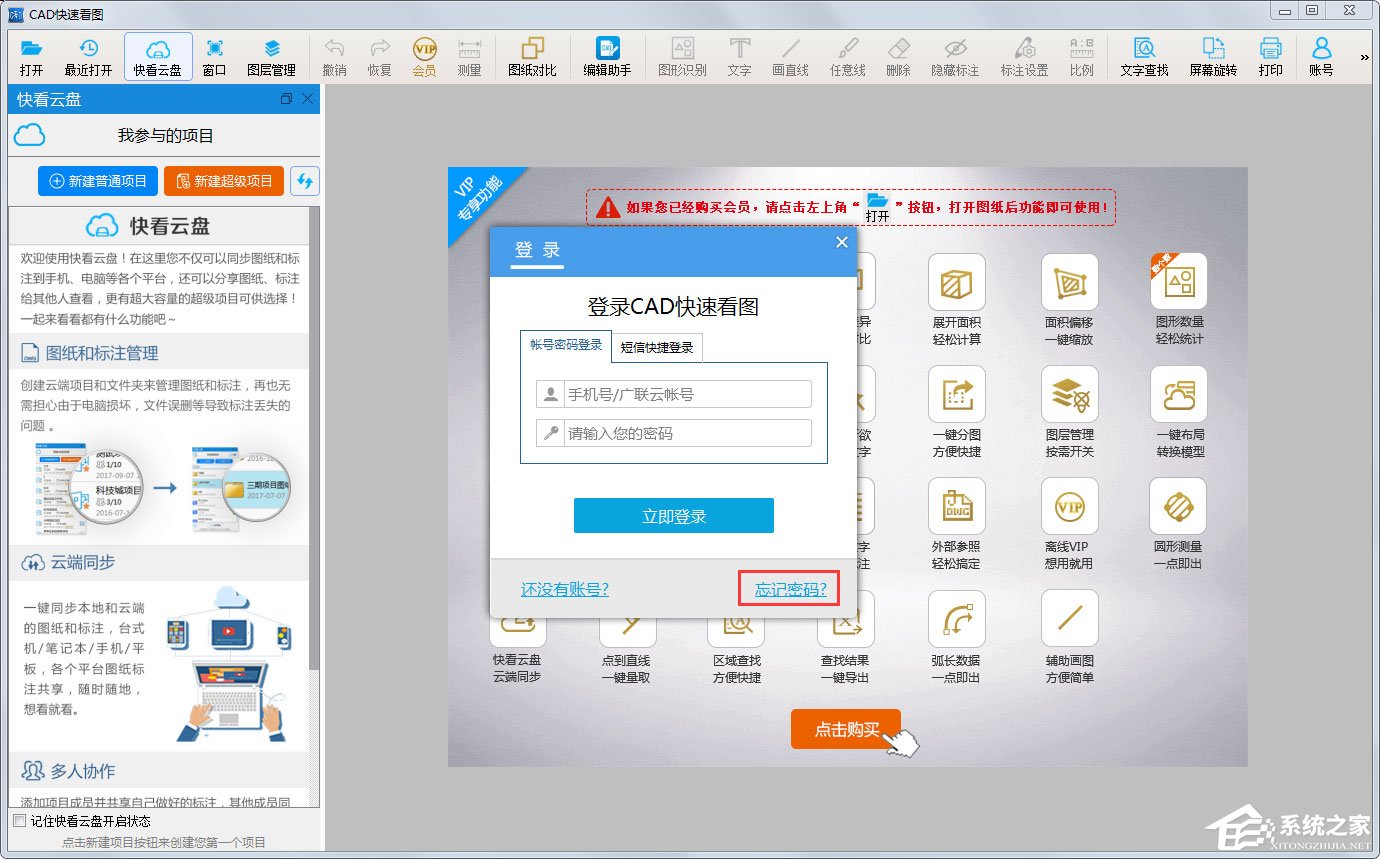Click the 打印 print icon
This screenshot has height=859, width=1380.
(x=1270, y=55)
